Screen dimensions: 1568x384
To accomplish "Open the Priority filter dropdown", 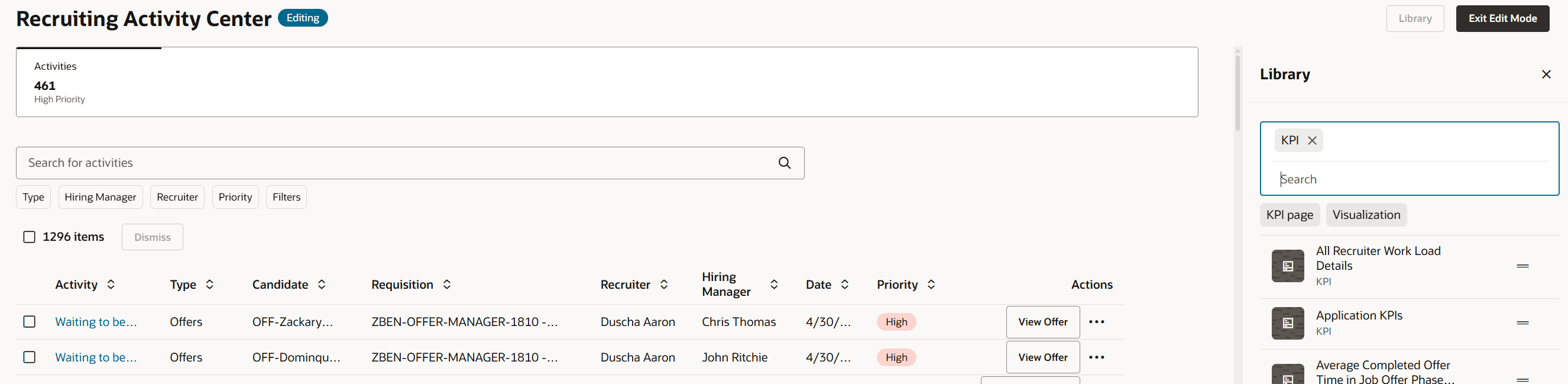I will [x=235, y=197].
